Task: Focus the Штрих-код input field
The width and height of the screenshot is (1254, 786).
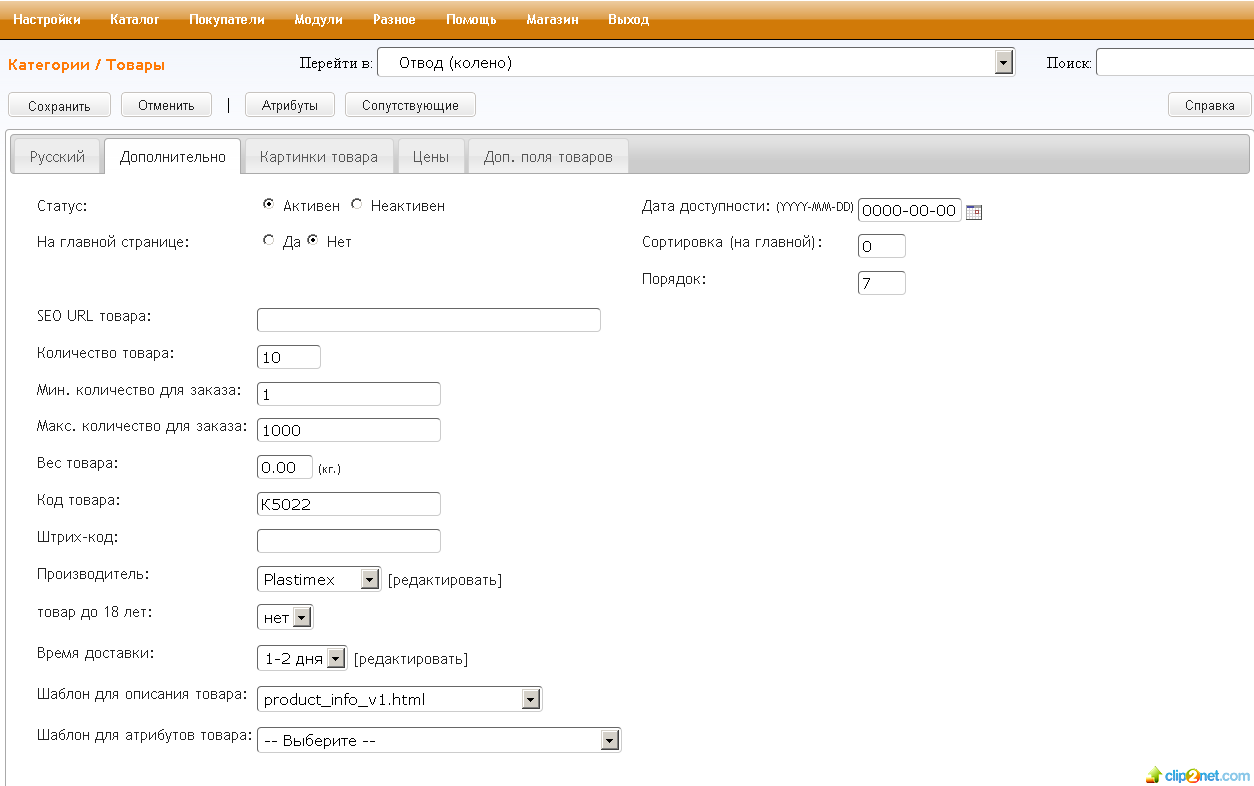Action: [x=348, y=541]
